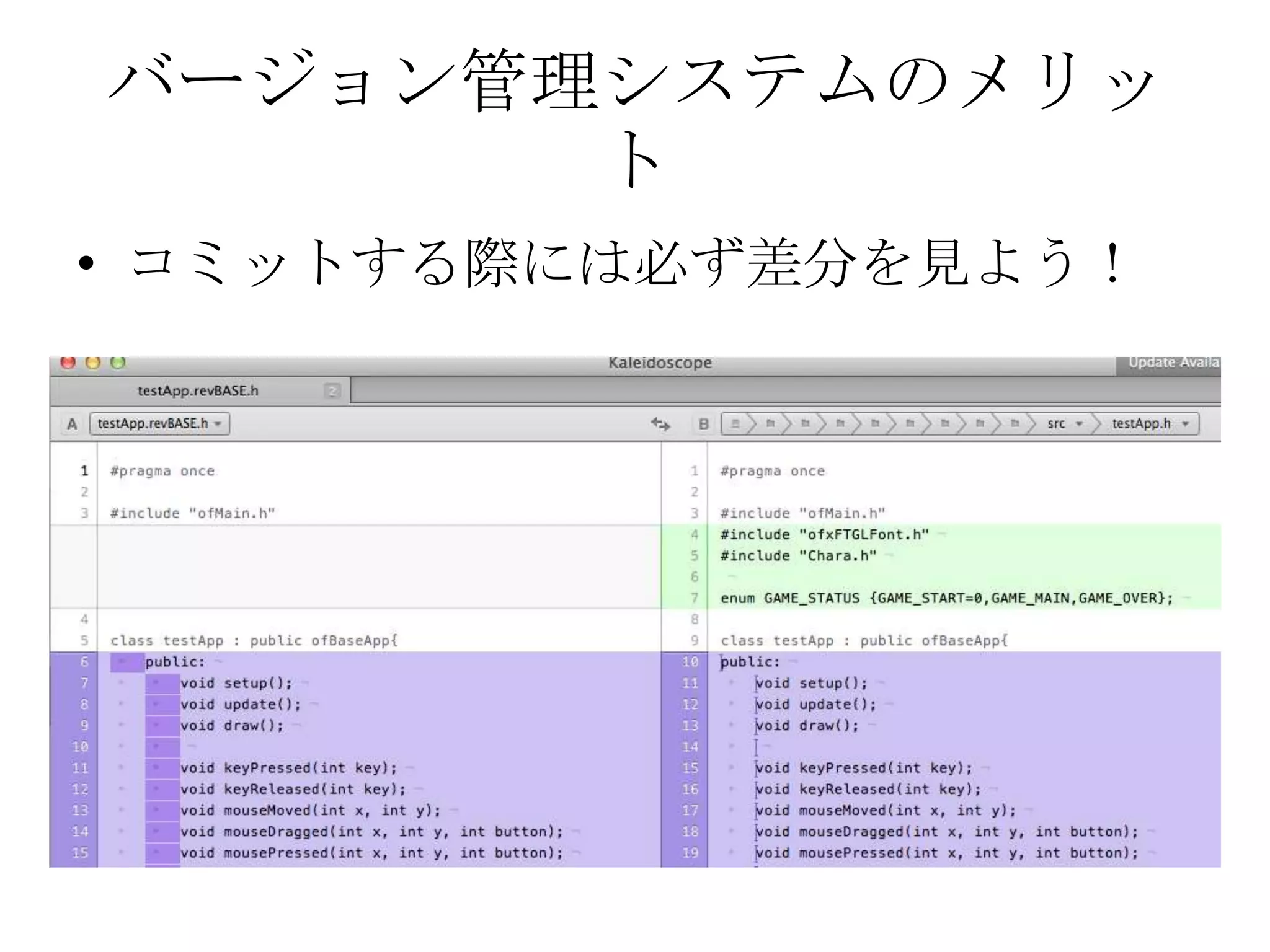
Task: Click the Update Available button
Action: click(x=1168, y=364)
